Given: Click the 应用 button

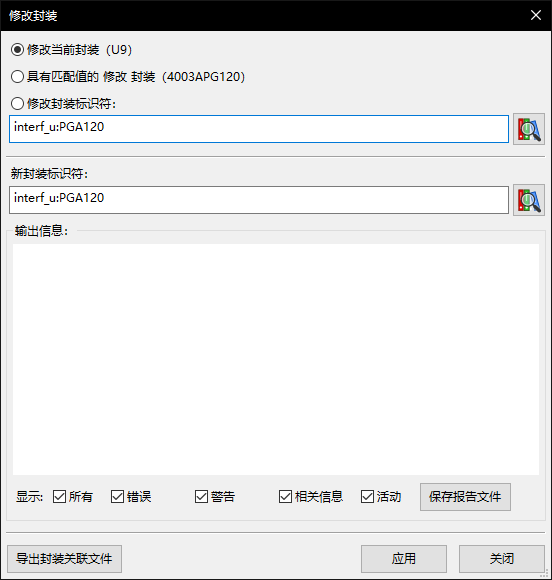Looking at the screenshot, I should tap(404, 559).
